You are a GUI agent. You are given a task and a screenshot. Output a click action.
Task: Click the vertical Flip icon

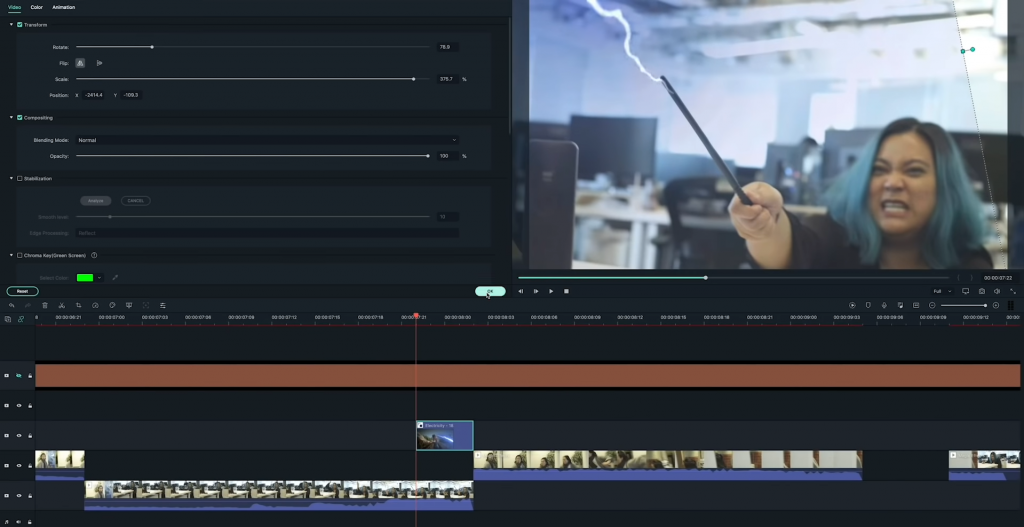point(99,63)
